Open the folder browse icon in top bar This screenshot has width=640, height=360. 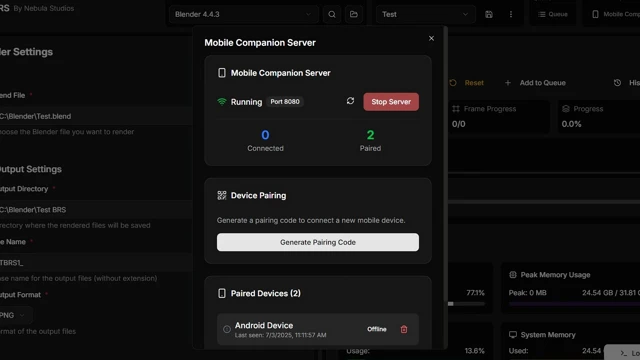(354, 14)
